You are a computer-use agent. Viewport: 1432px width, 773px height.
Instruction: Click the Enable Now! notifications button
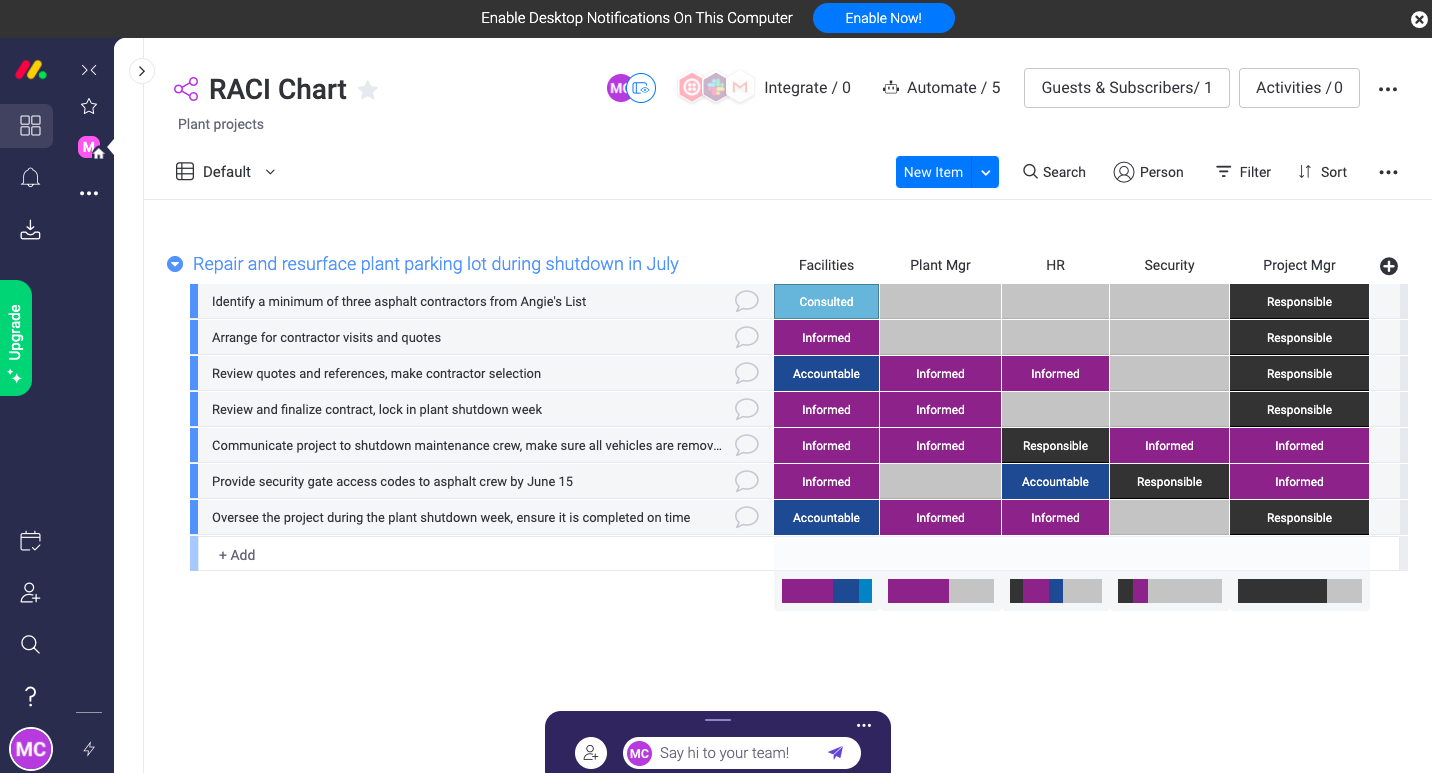click(x=883, y=18)
